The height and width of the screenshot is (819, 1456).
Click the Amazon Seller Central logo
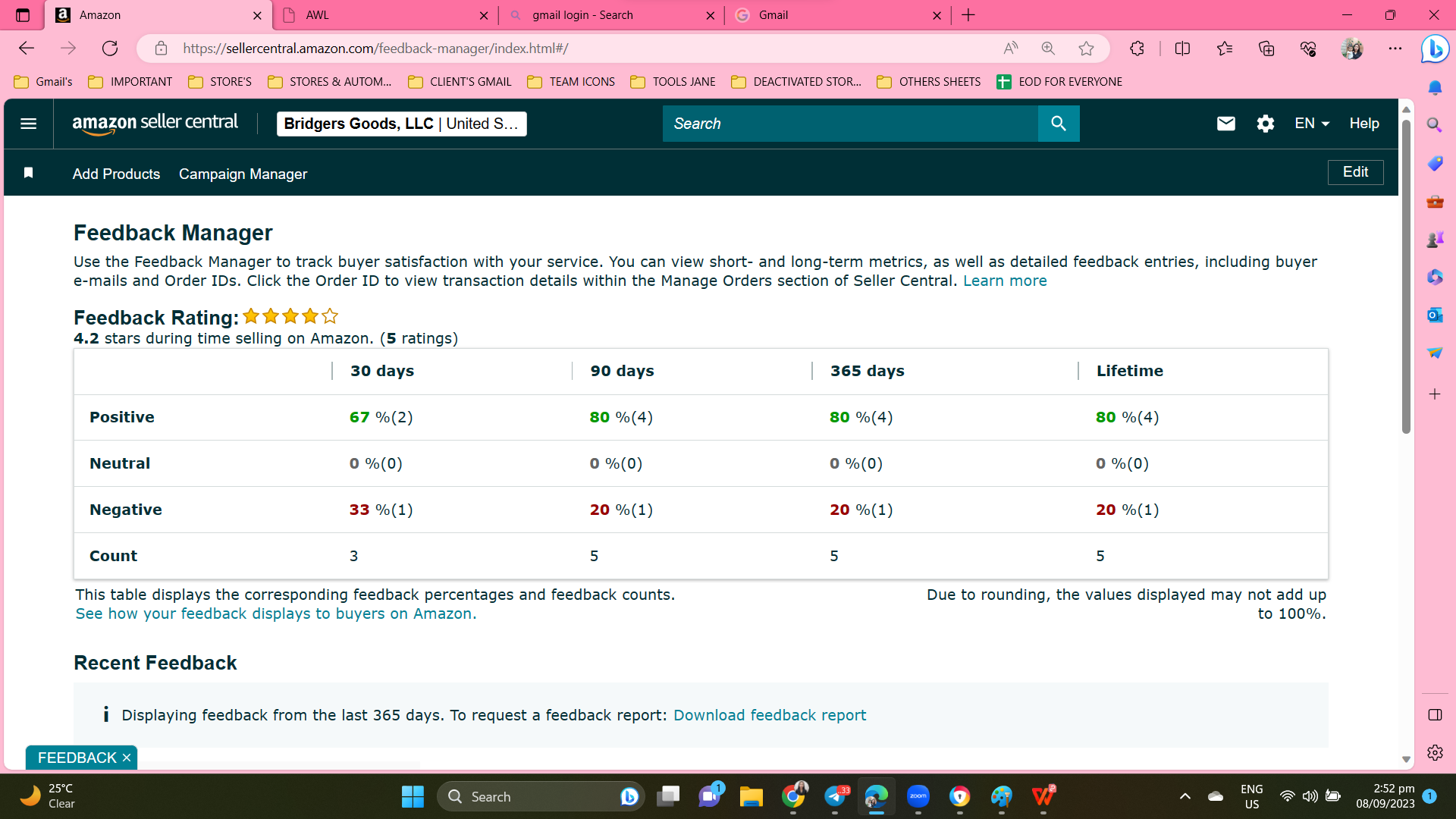coord(155,124)
